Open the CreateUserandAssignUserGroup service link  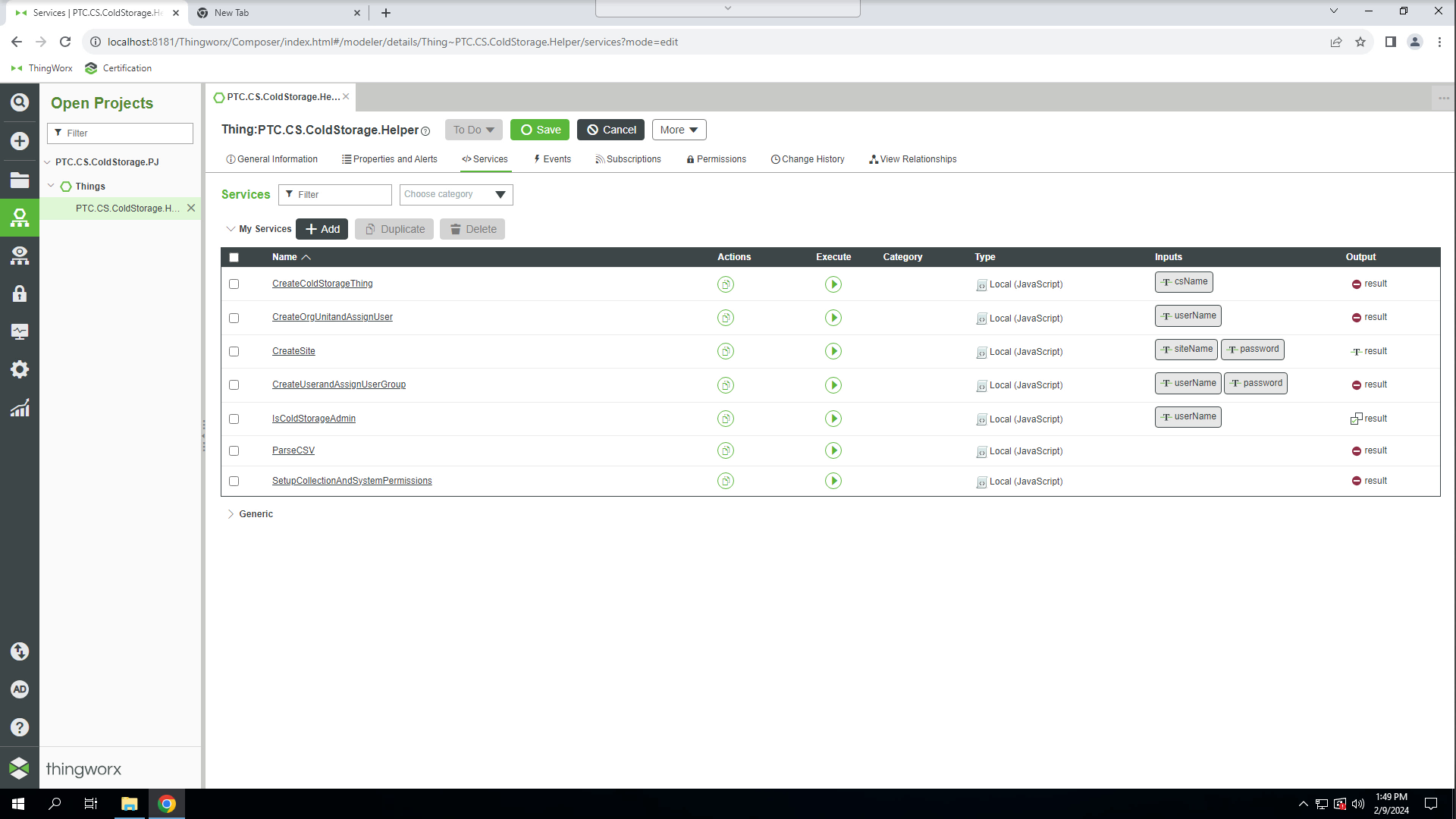[339, 384]
